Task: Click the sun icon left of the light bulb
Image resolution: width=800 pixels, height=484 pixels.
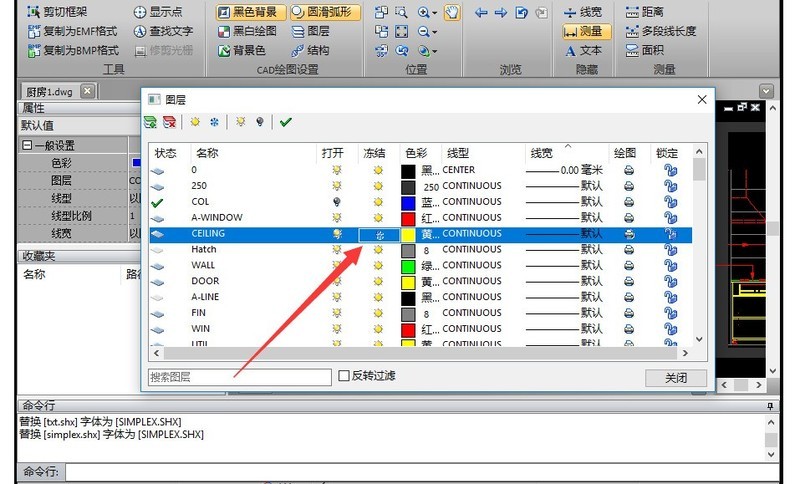Action: [240, 122]
